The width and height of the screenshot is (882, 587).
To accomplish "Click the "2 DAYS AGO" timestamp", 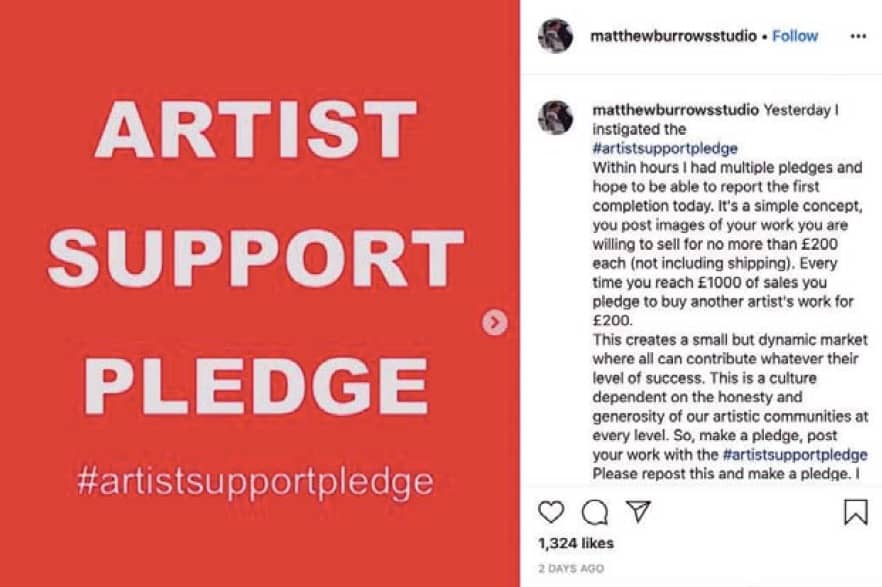I will [571, 569].
